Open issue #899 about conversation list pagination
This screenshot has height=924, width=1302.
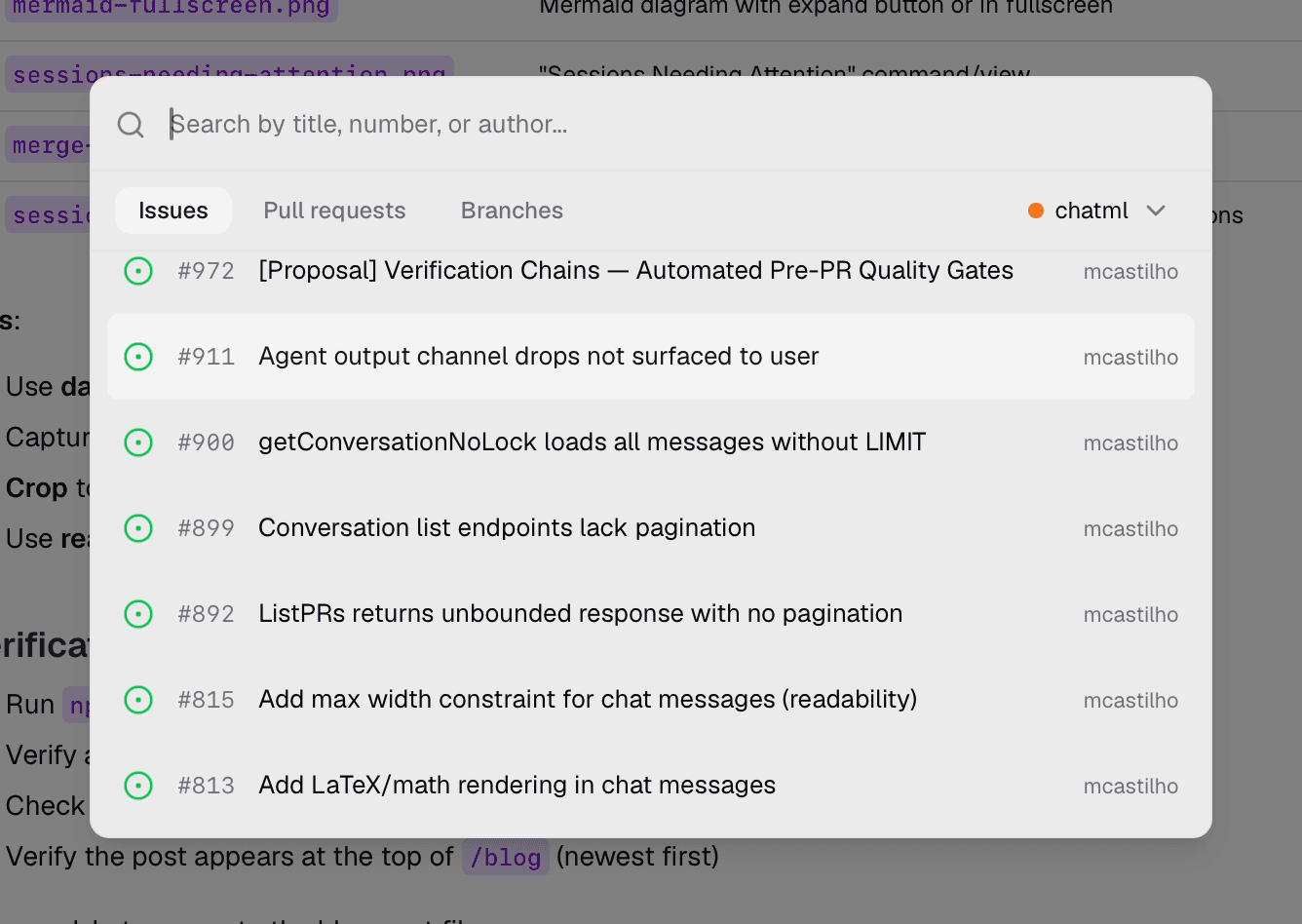[507, 528]
